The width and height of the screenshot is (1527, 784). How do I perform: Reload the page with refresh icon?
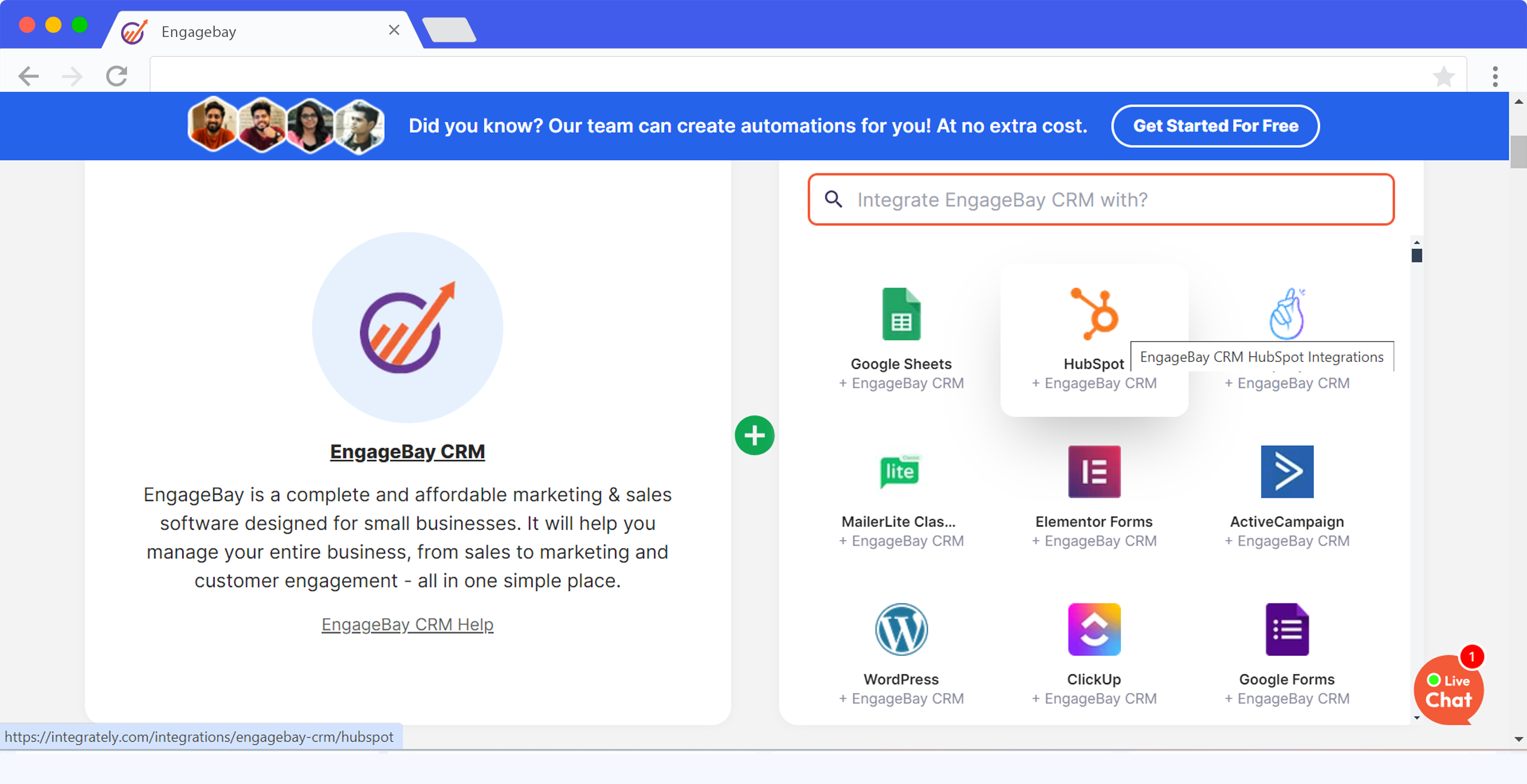117,76
